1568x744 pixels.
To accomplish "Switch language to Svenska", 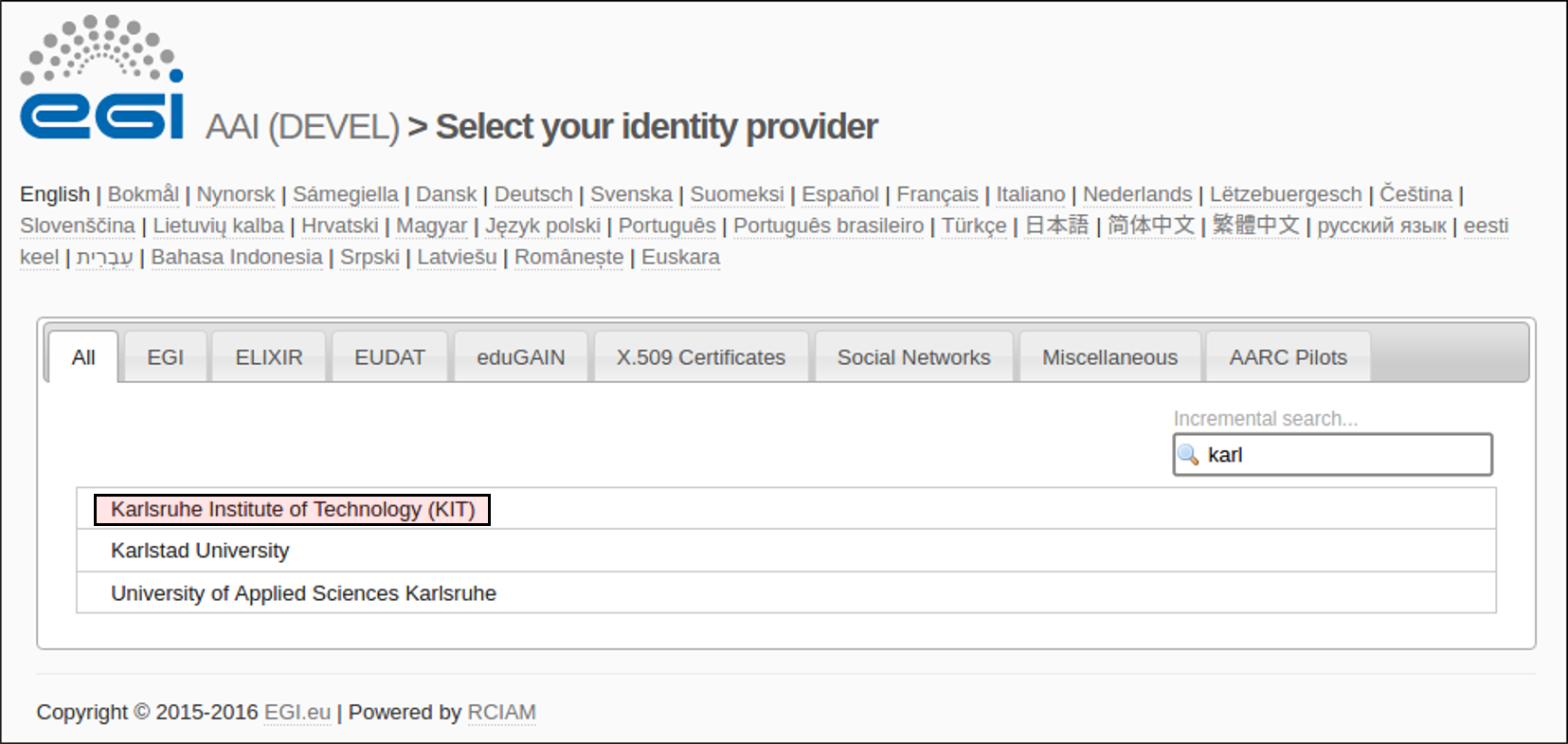I will (x=632, y=194).
